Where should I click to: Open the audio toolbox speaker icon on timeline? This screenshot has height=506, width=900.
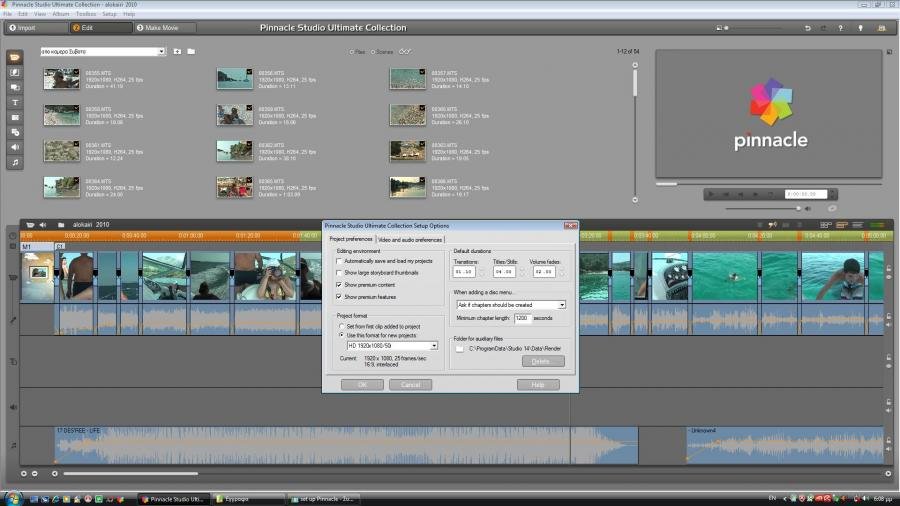43,225
